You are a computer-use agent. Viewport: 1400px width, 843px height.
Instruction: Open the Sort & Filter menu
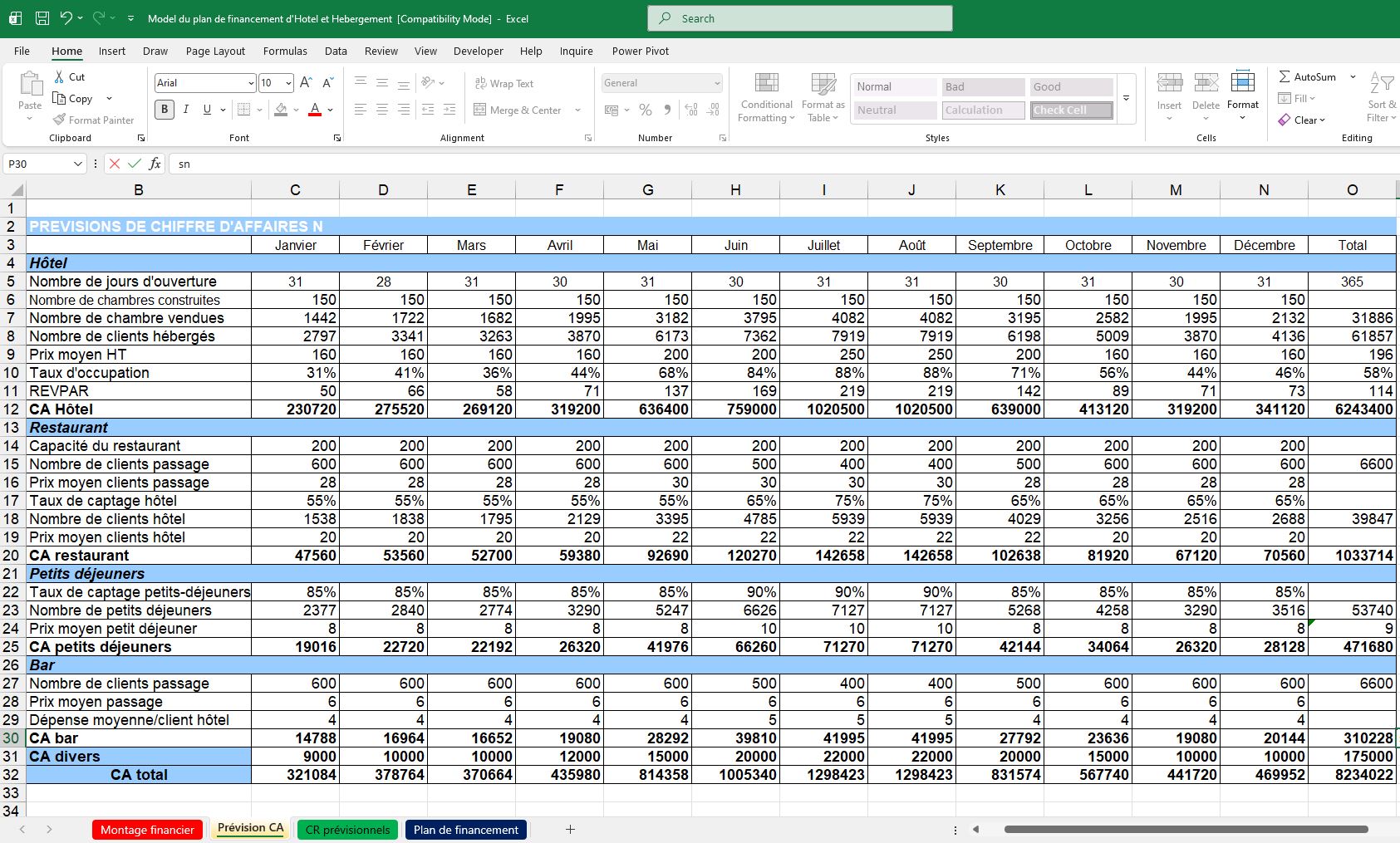(1382, 97)
